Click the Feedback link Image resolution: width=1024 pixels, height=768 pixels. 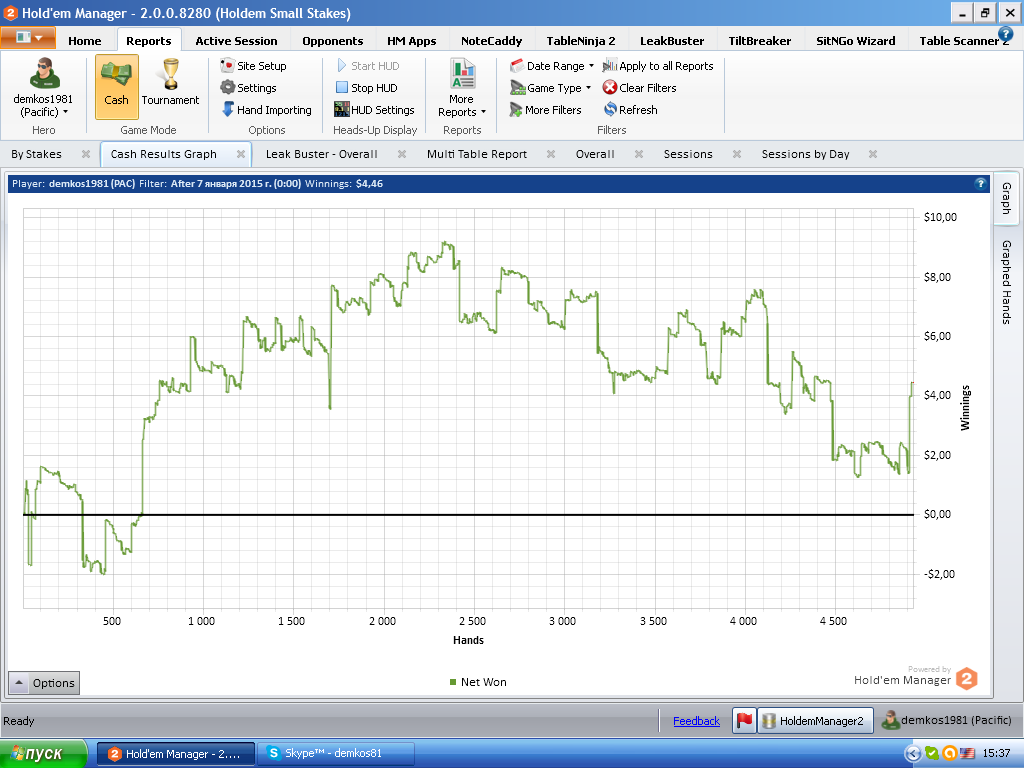click(x=696, y=721)
